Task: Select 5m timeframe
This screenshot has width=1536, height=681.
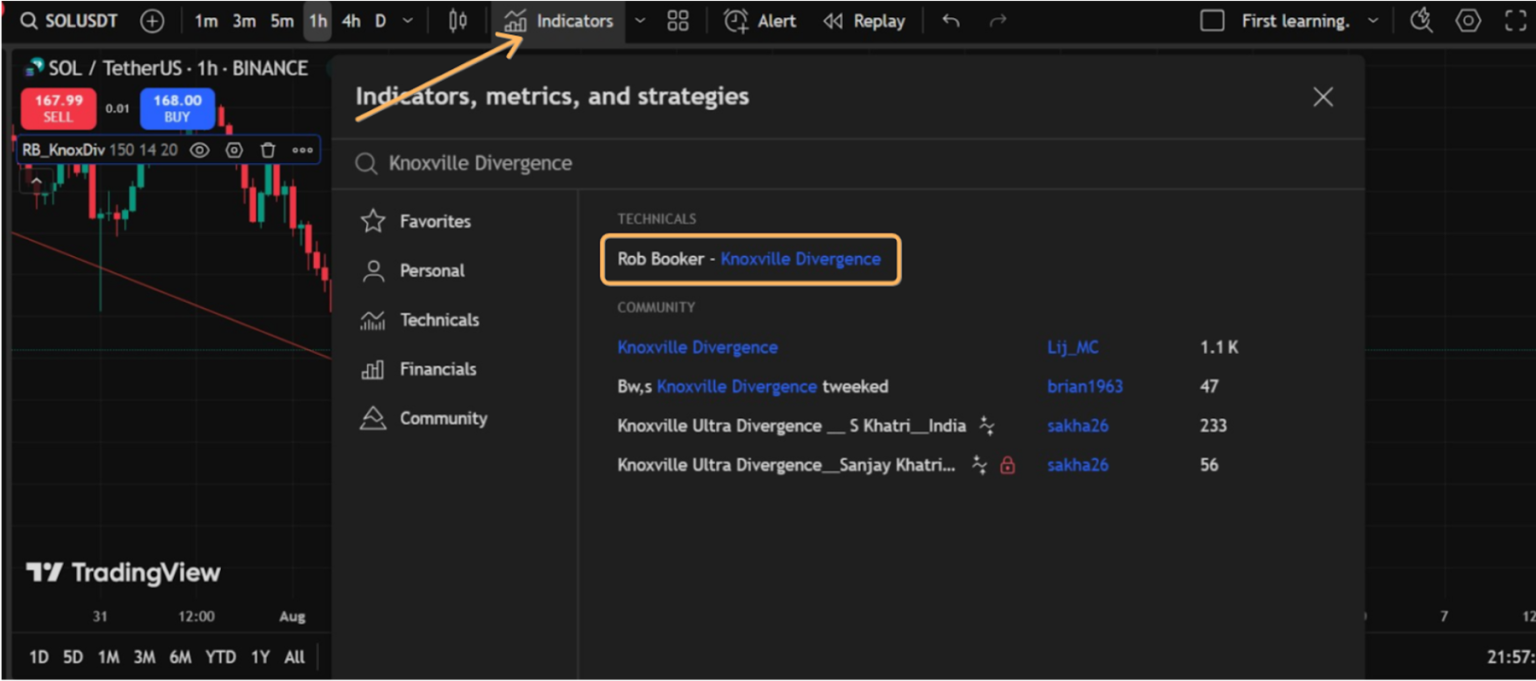Action: click(282, 21)
